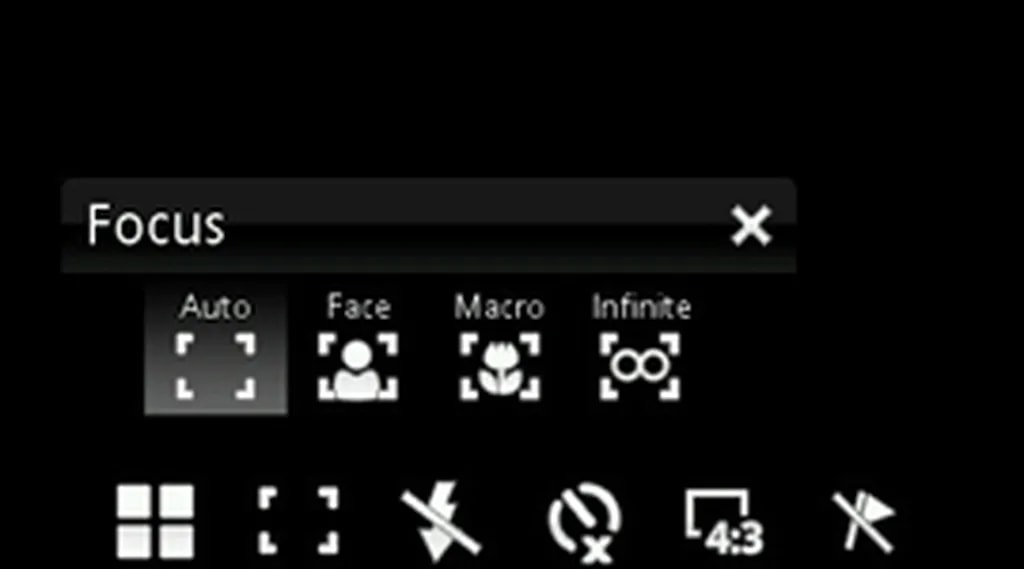Select the Macro flower focus icon
Screen dimensions: 1024x569
tap(500, 366)
